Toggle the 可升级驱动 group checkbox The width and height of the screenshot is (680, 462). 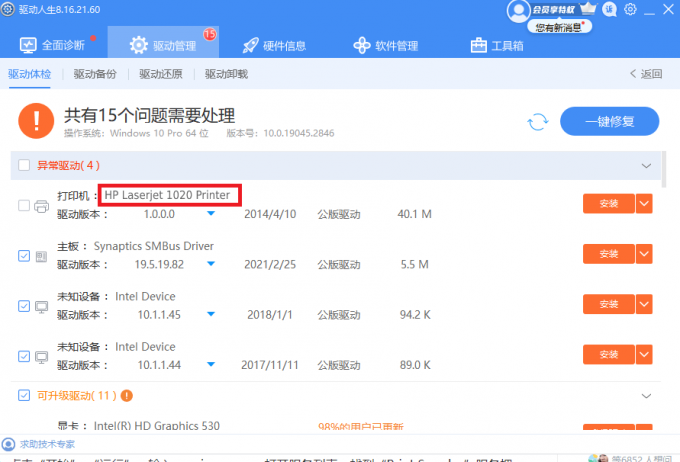point(24,395)
